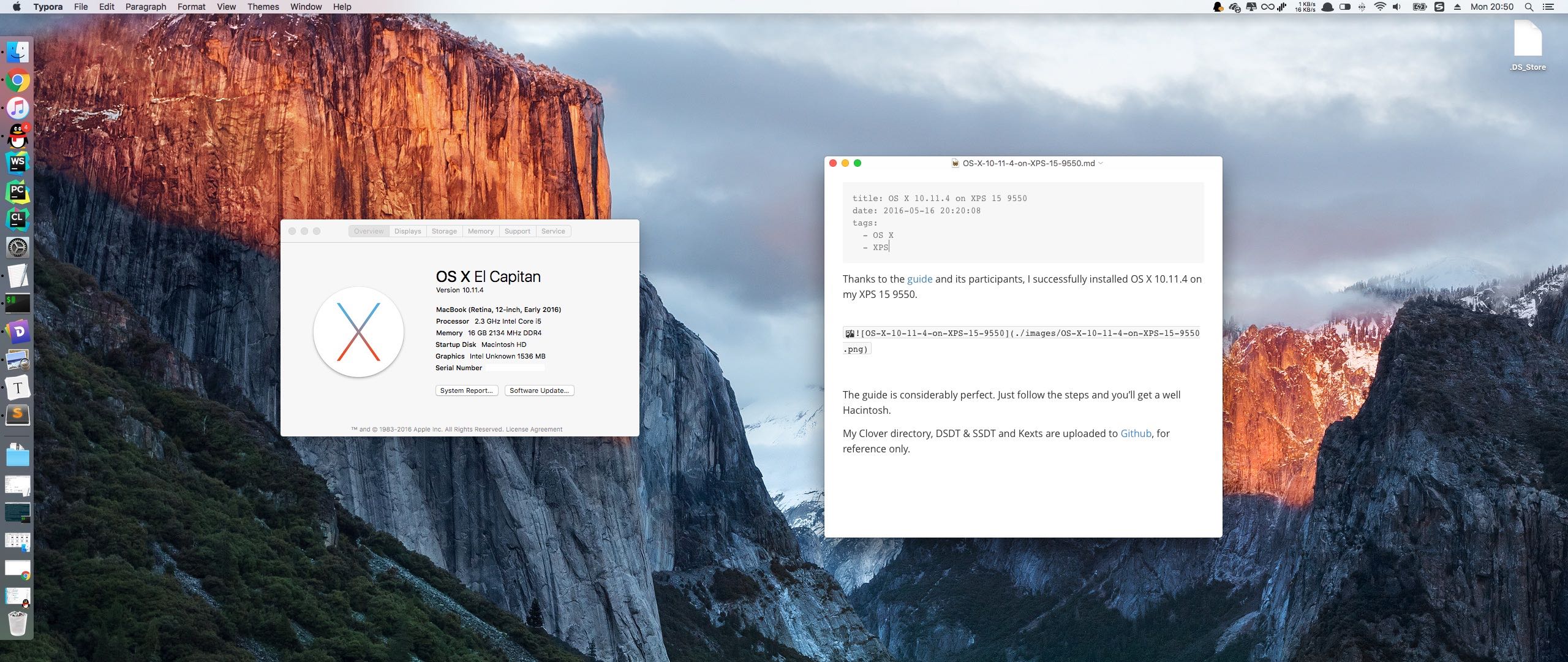Click the network speed monitor readout

1305,7
